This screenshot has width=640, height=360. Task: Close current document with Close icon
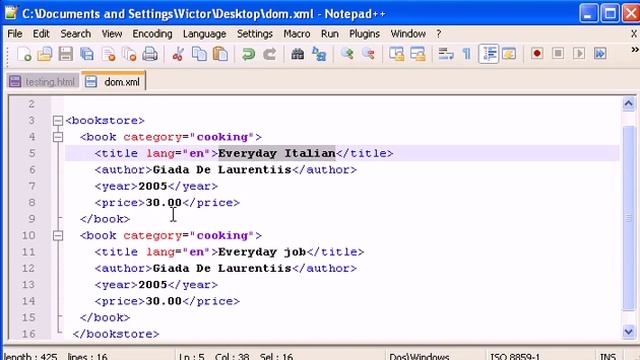click(x=109, y=54)
